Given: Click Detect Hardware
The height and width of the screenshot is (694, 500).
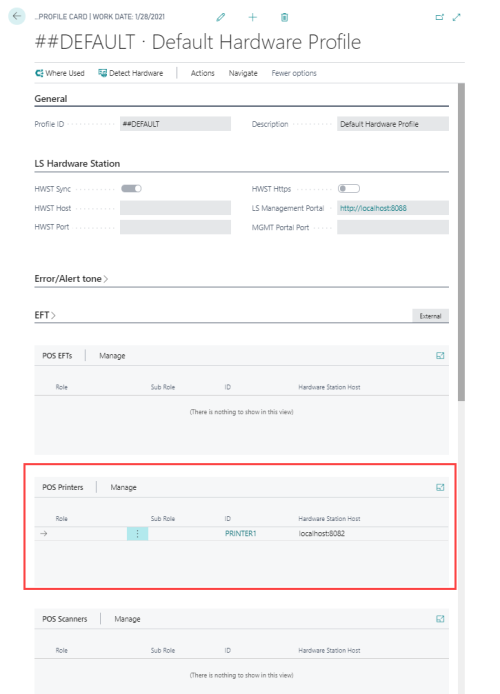Looking at the screenshot, I should pos(131,73).
